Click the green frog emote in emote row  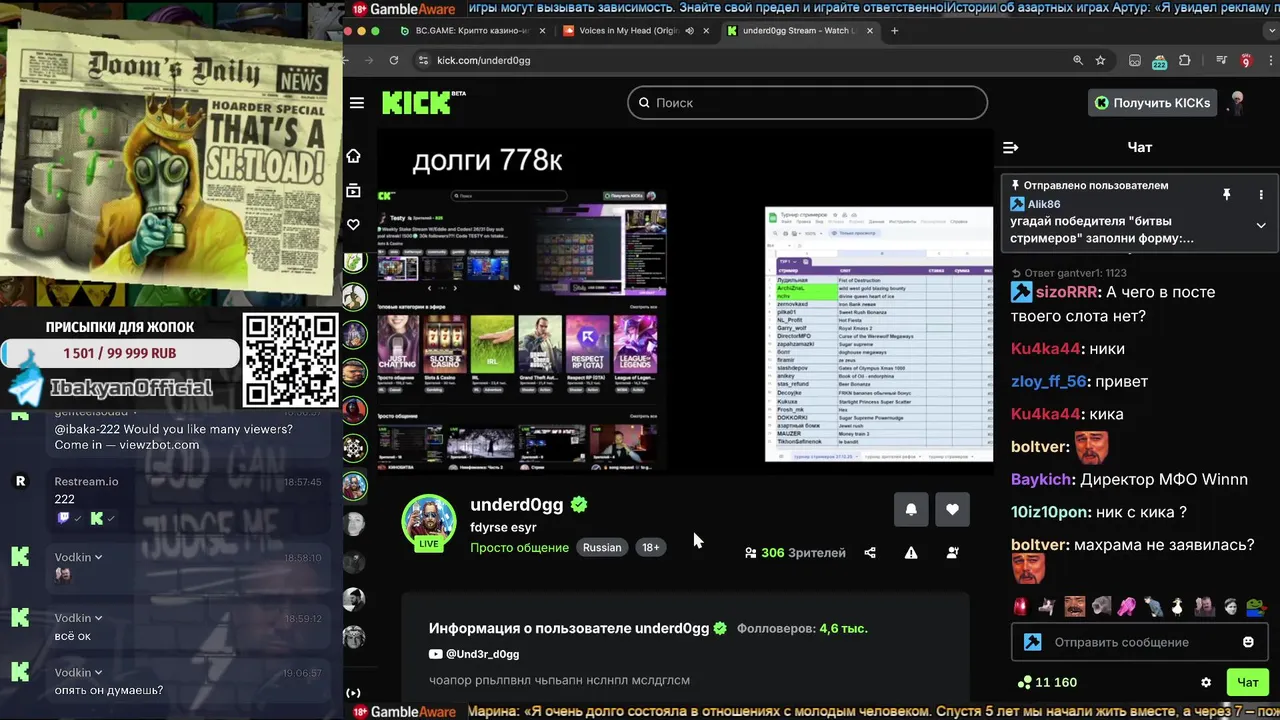point(1256,606)
